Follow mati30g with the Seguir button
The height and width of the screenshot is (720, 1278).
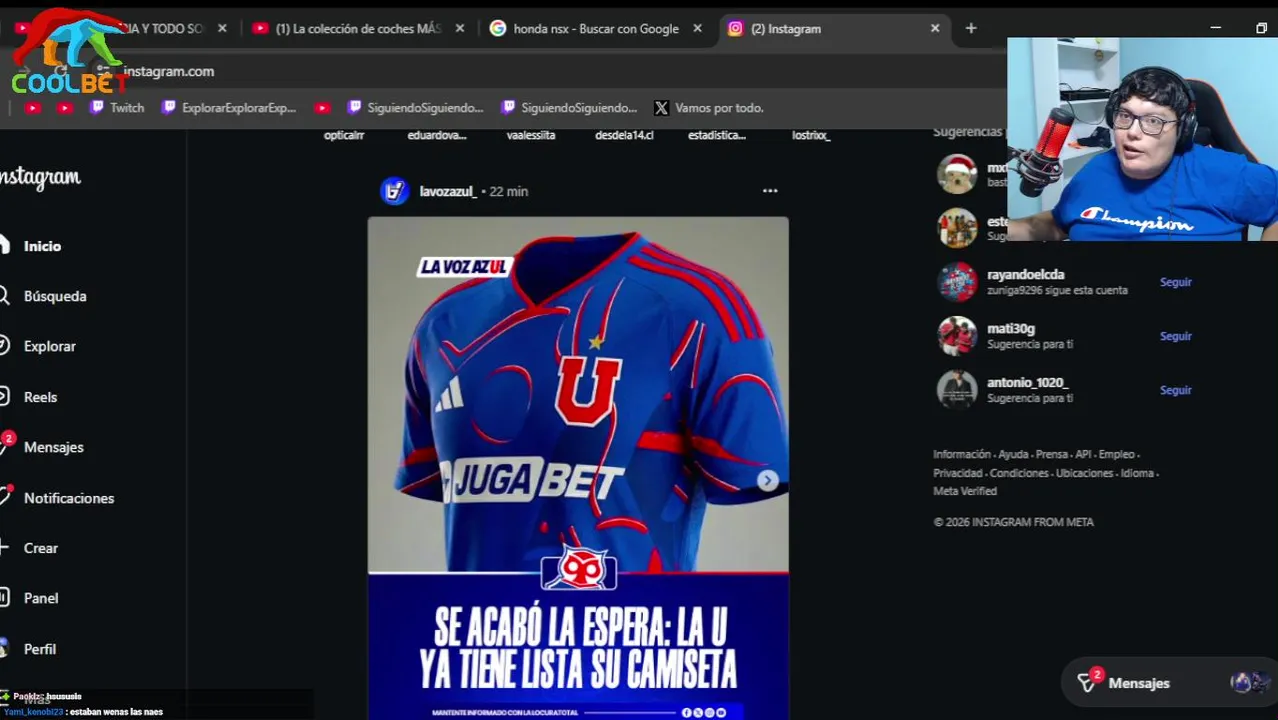point(1176,336)
